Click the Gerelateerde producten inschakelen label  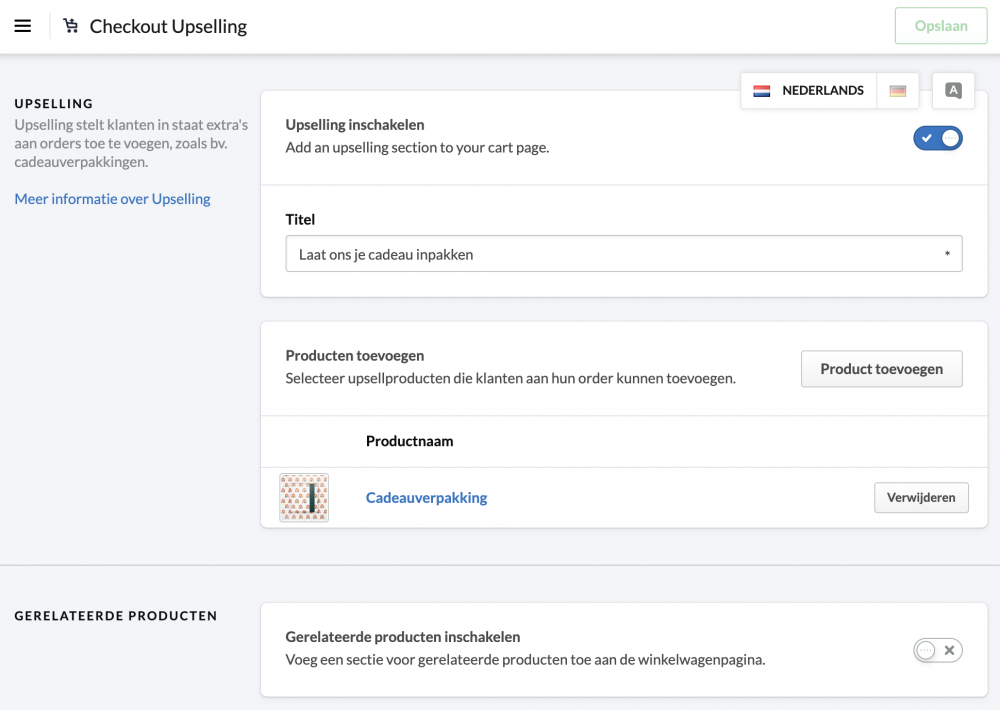point(402,637)
